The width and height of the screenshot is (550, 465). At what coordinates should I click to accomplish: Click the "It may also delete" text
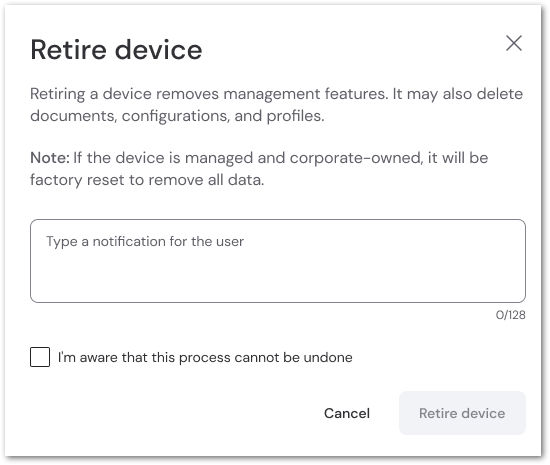tap(458, 94)
